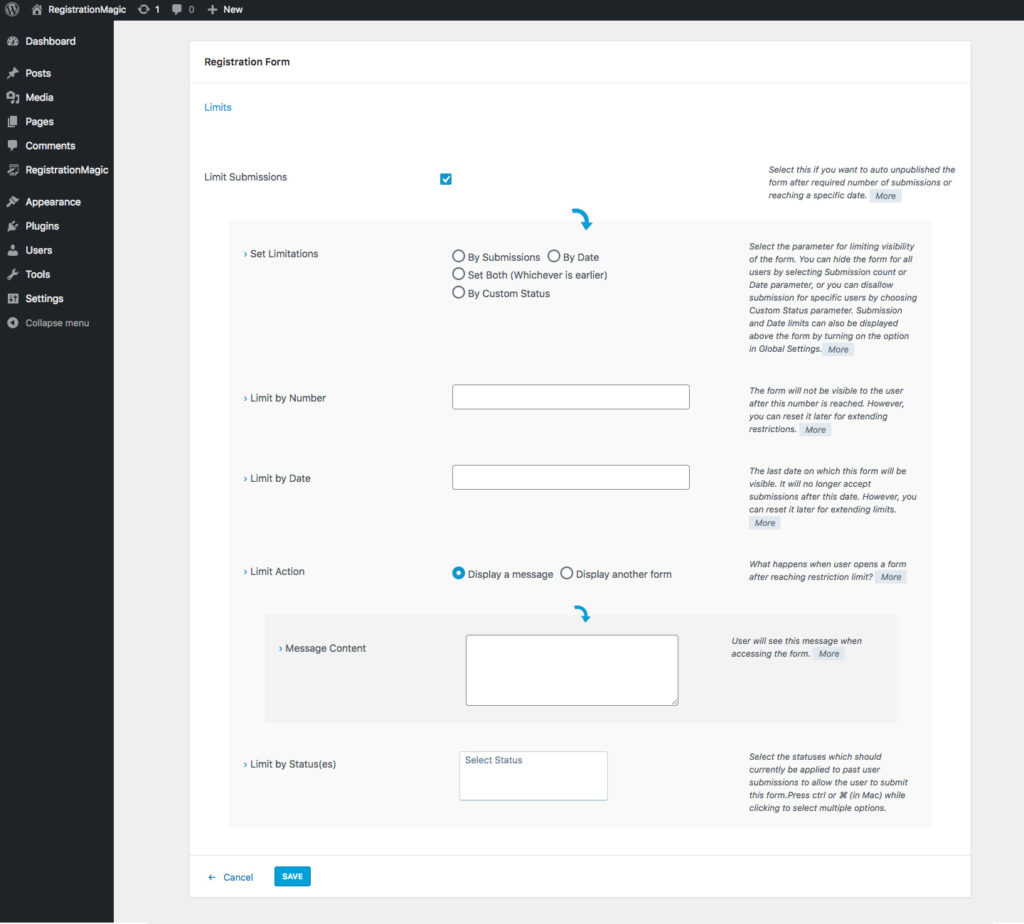1024x924 pixels.
Task: Open Dashboard from the sidebar
Action: pyautogui.click(x=50, y=41)
